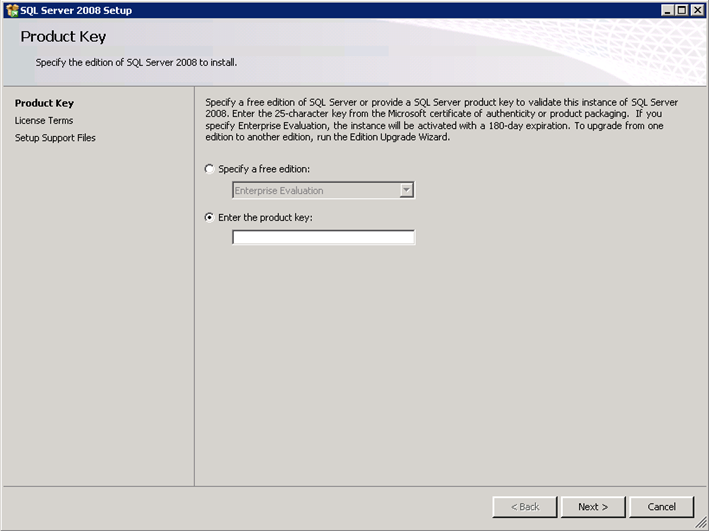Click the 'SQL Server 2008 Setup' title text
This screenshot has width=709, height=531.
click(x=76, y=10)
